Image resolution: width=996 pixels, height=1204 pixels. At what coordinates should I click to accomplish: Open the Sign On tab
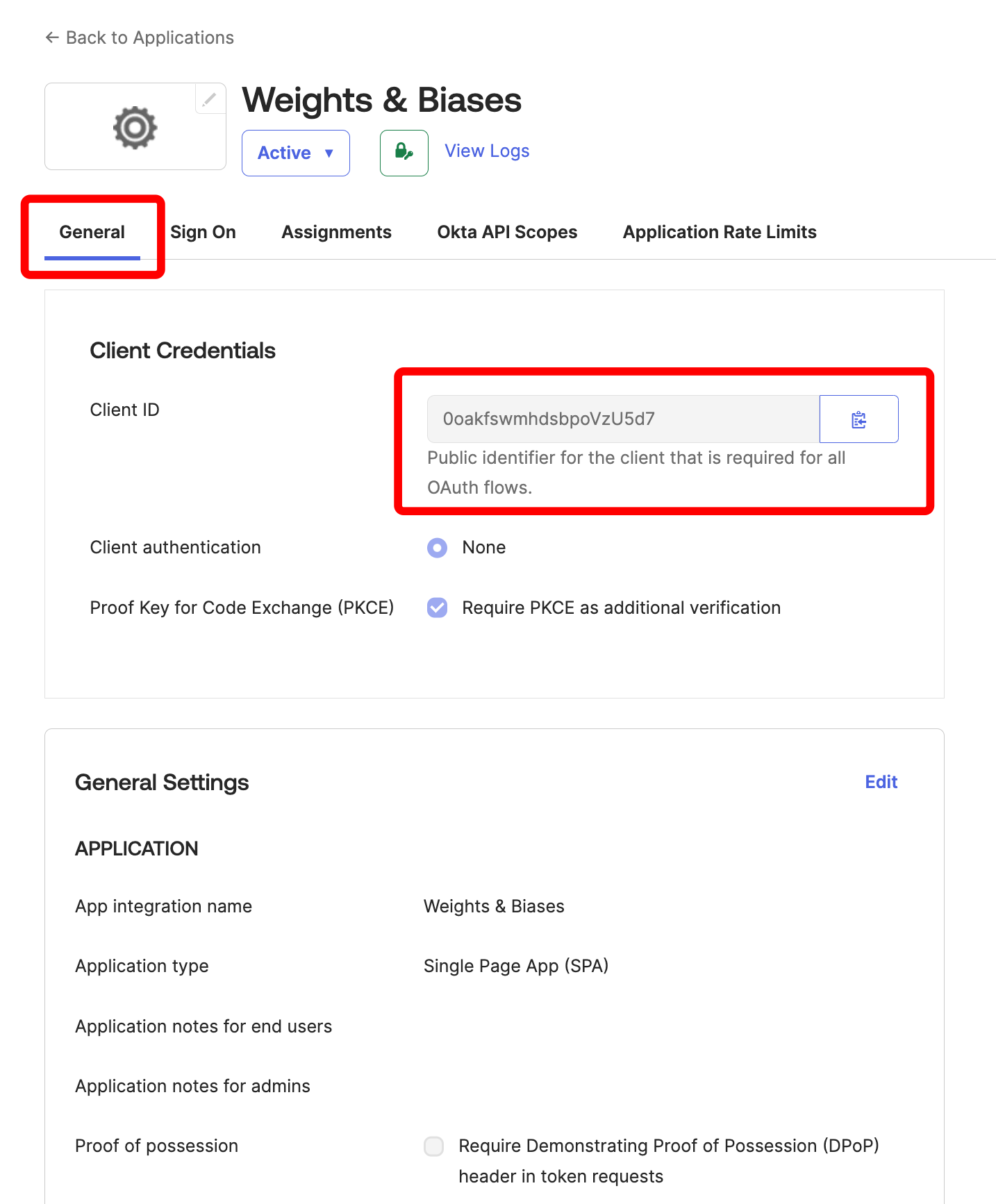pos(203,232)
